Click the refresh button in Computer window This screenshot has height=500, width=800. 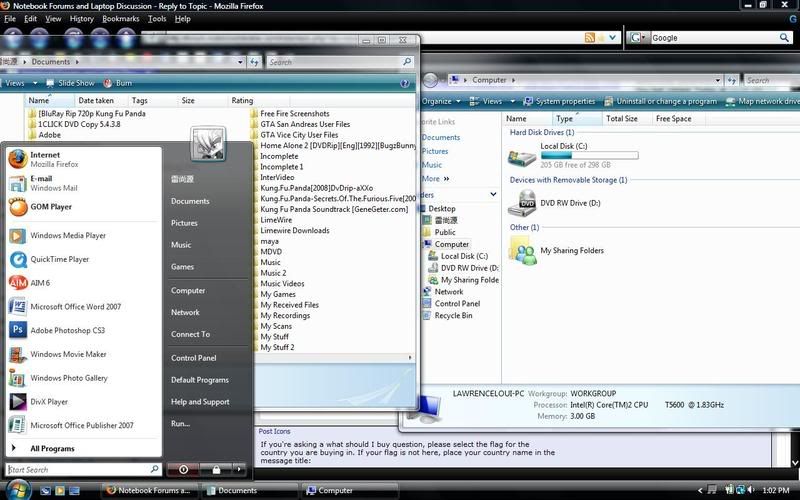tap(732, 80)
